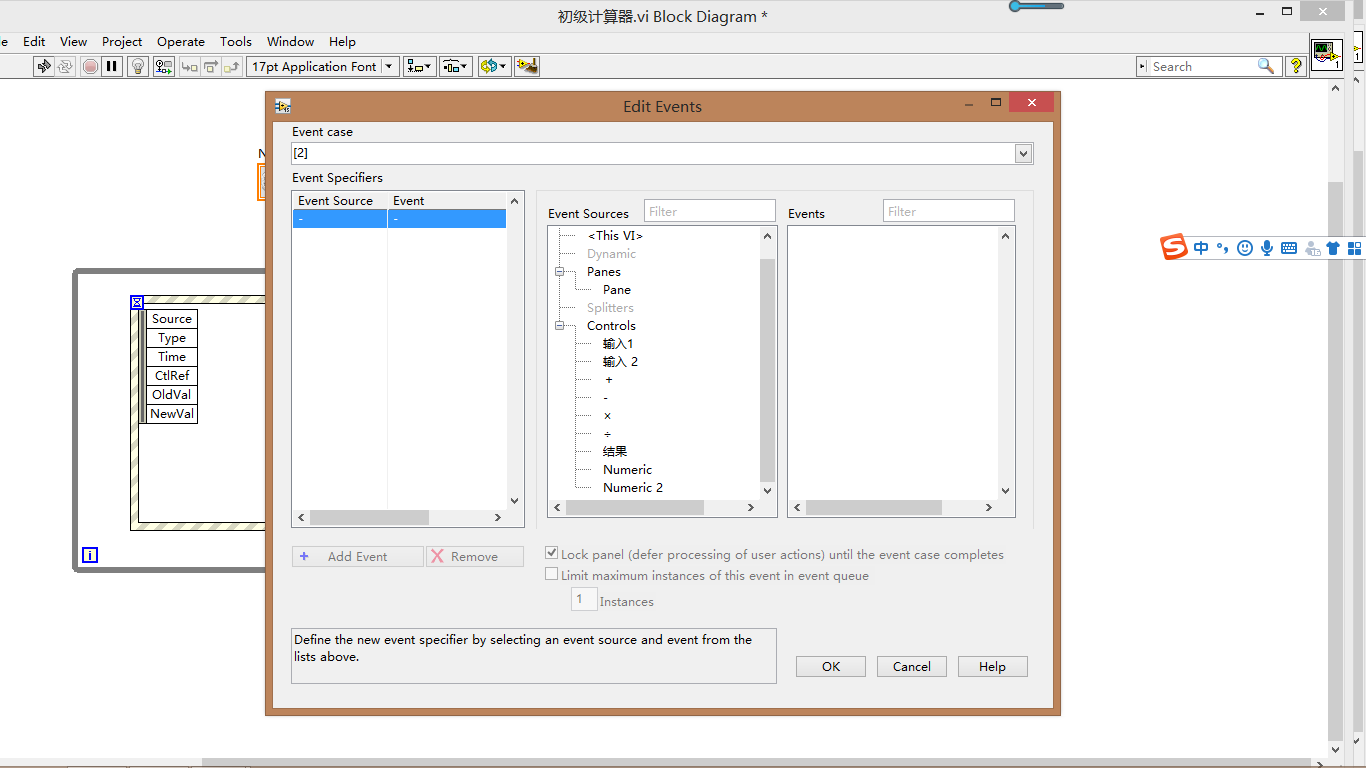The width and height of the screenshot is (1366, 768).
Task: Click the Run Continuously icon
Action: pos(64,66)
